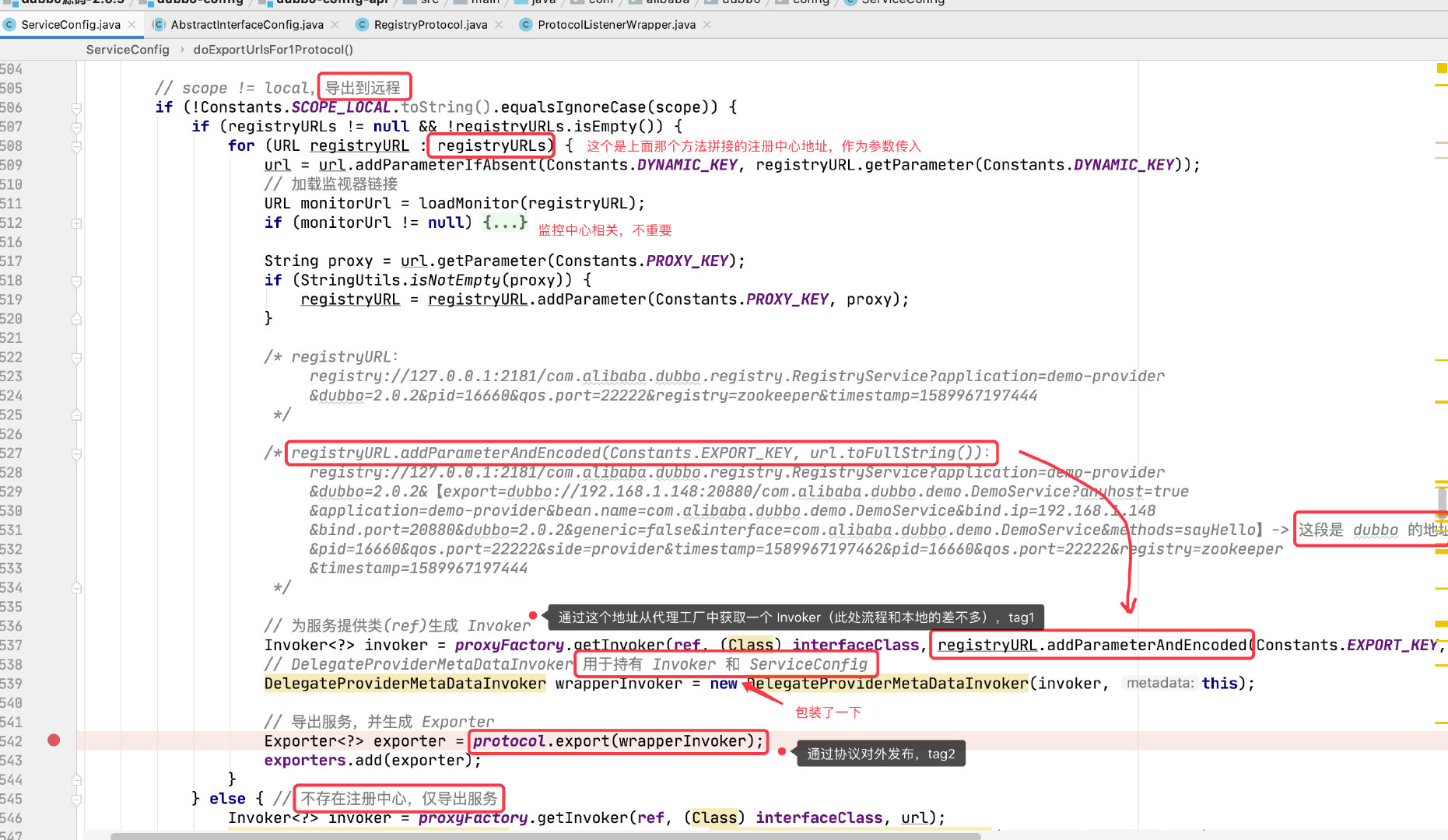
Task: Close the AbstractInterfaceConfig.java tab
Action: [335, 25]
